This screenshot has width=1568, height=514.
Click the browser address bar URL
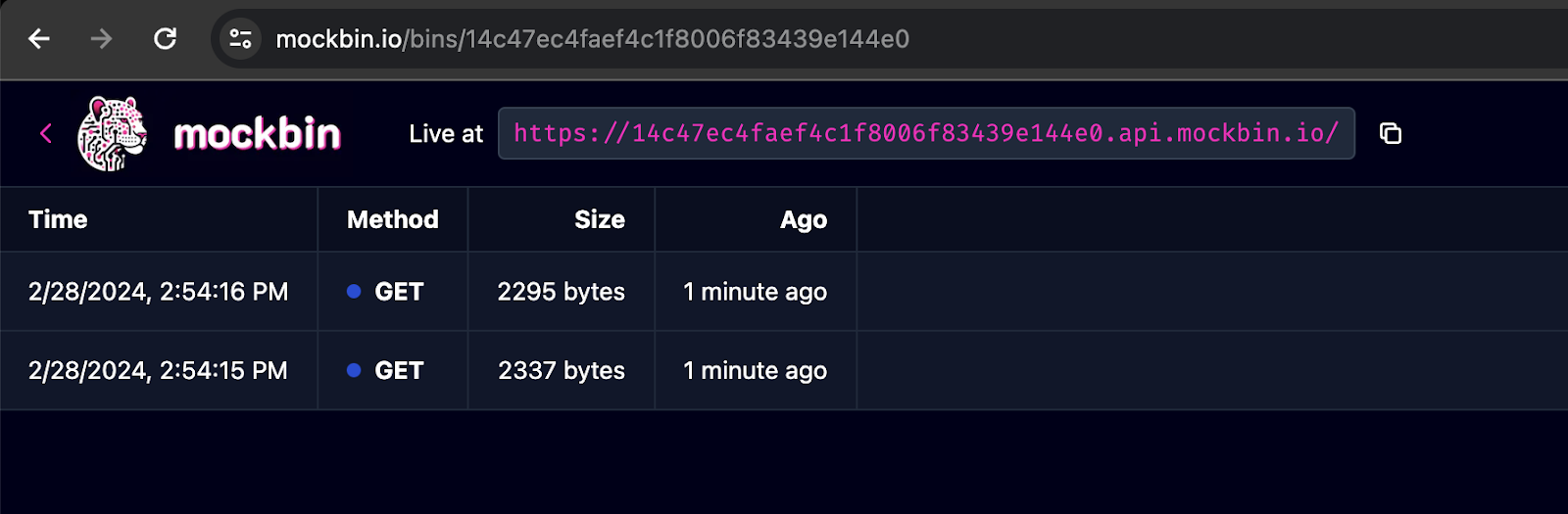(593, 39)
